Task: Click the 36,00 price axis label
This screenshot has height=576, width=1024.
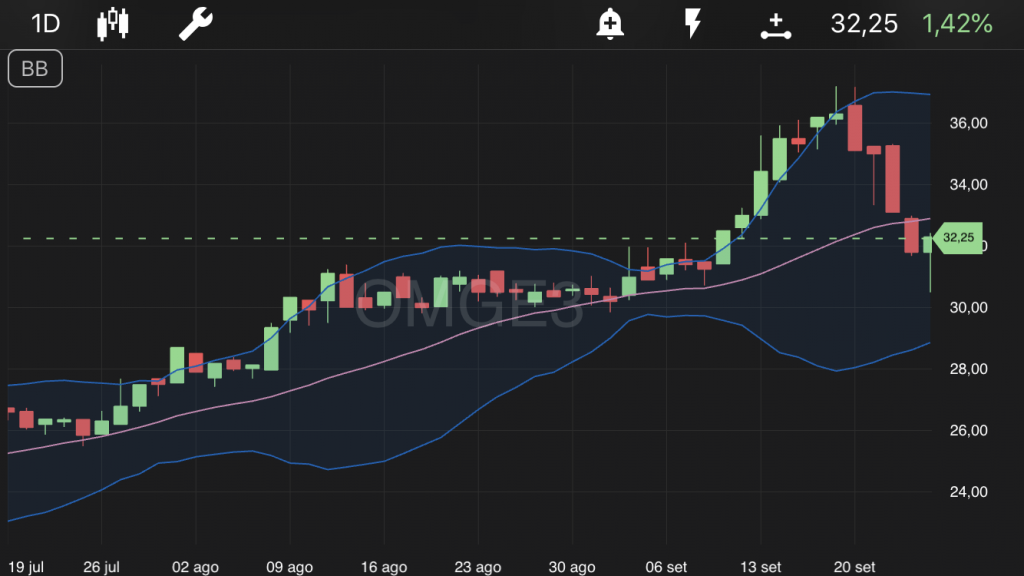Action: (968, 123)
